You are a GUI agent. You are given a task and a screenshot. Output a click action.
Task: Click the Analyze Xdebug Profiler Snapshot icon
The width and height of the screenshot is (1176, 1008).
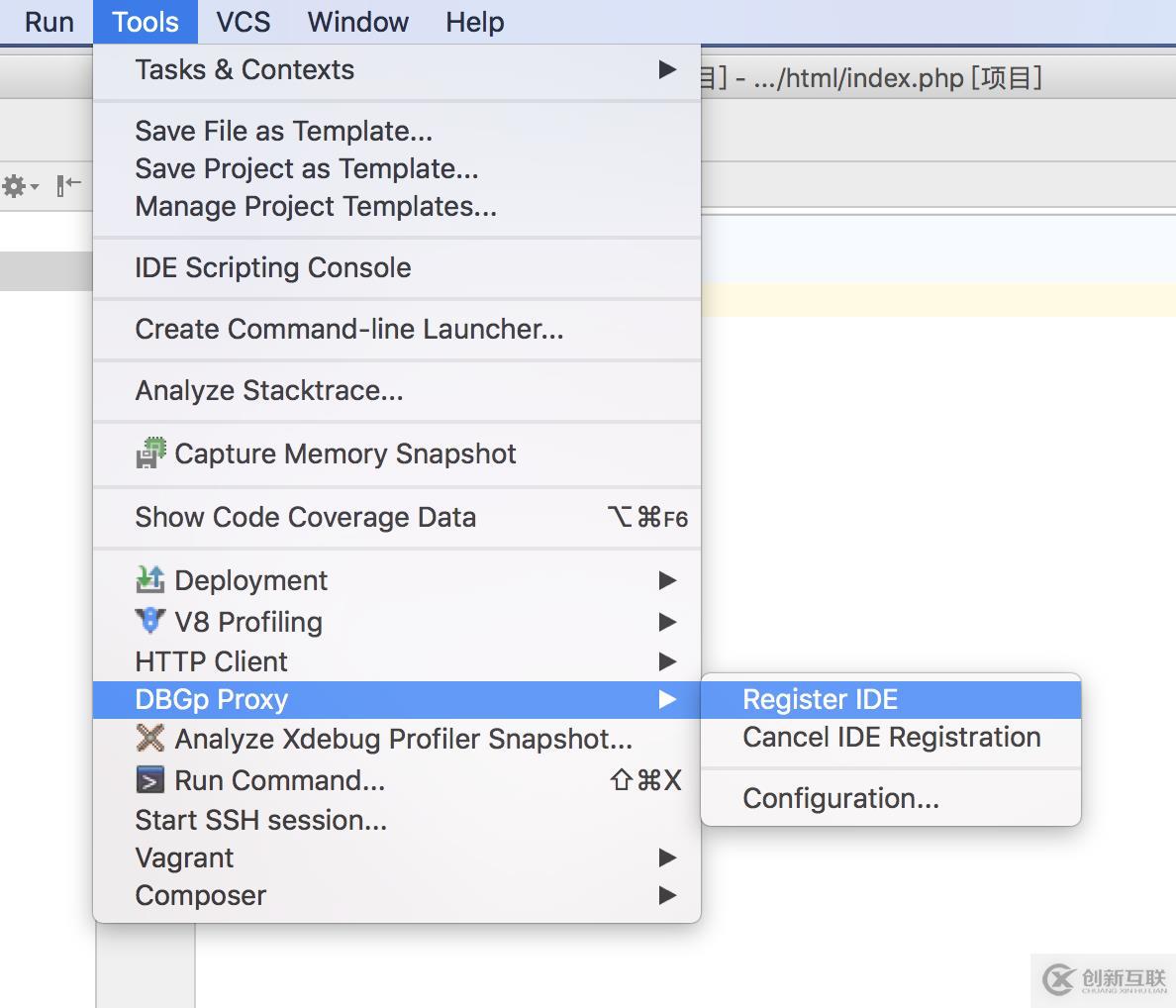click(x=150, y=738)
